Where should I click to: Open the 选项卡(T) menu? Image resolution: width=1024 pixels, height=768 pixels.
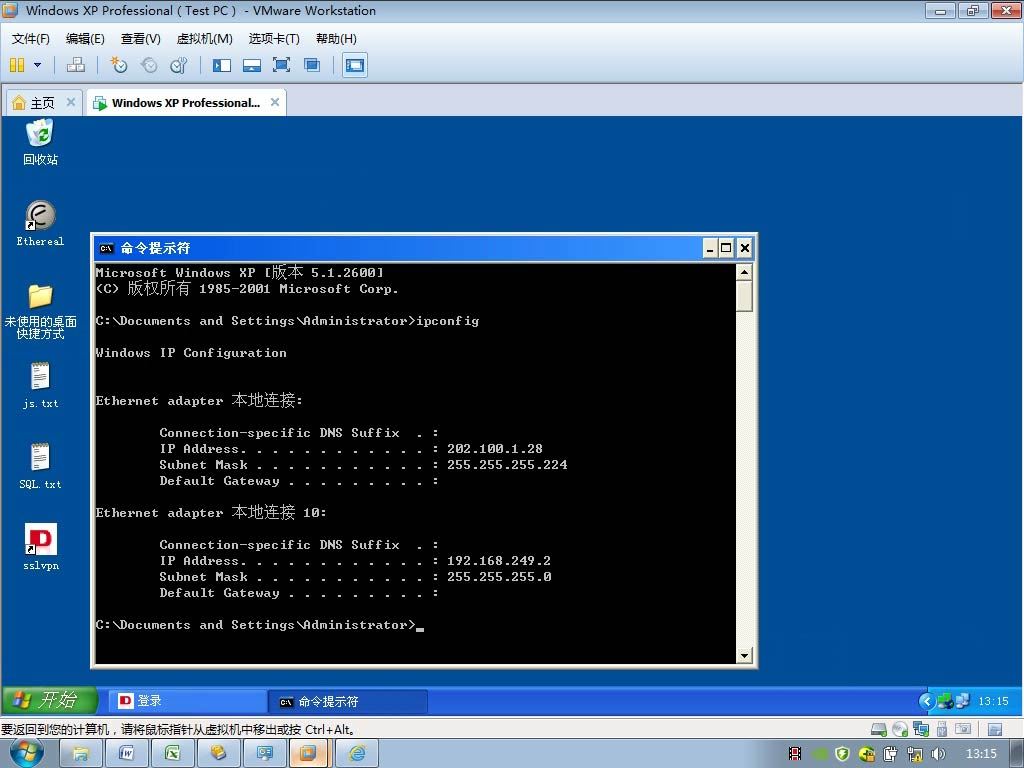point(274,39)
